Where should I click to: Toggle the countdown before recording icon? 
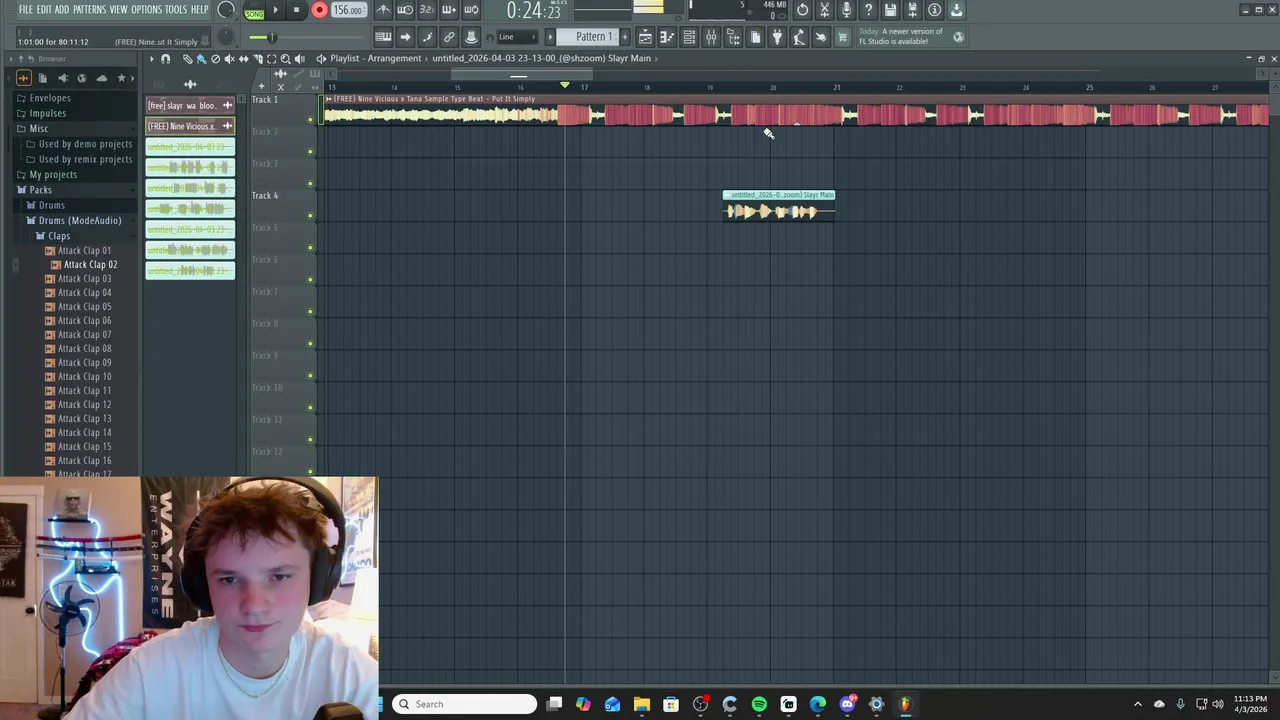click(427, 10)
